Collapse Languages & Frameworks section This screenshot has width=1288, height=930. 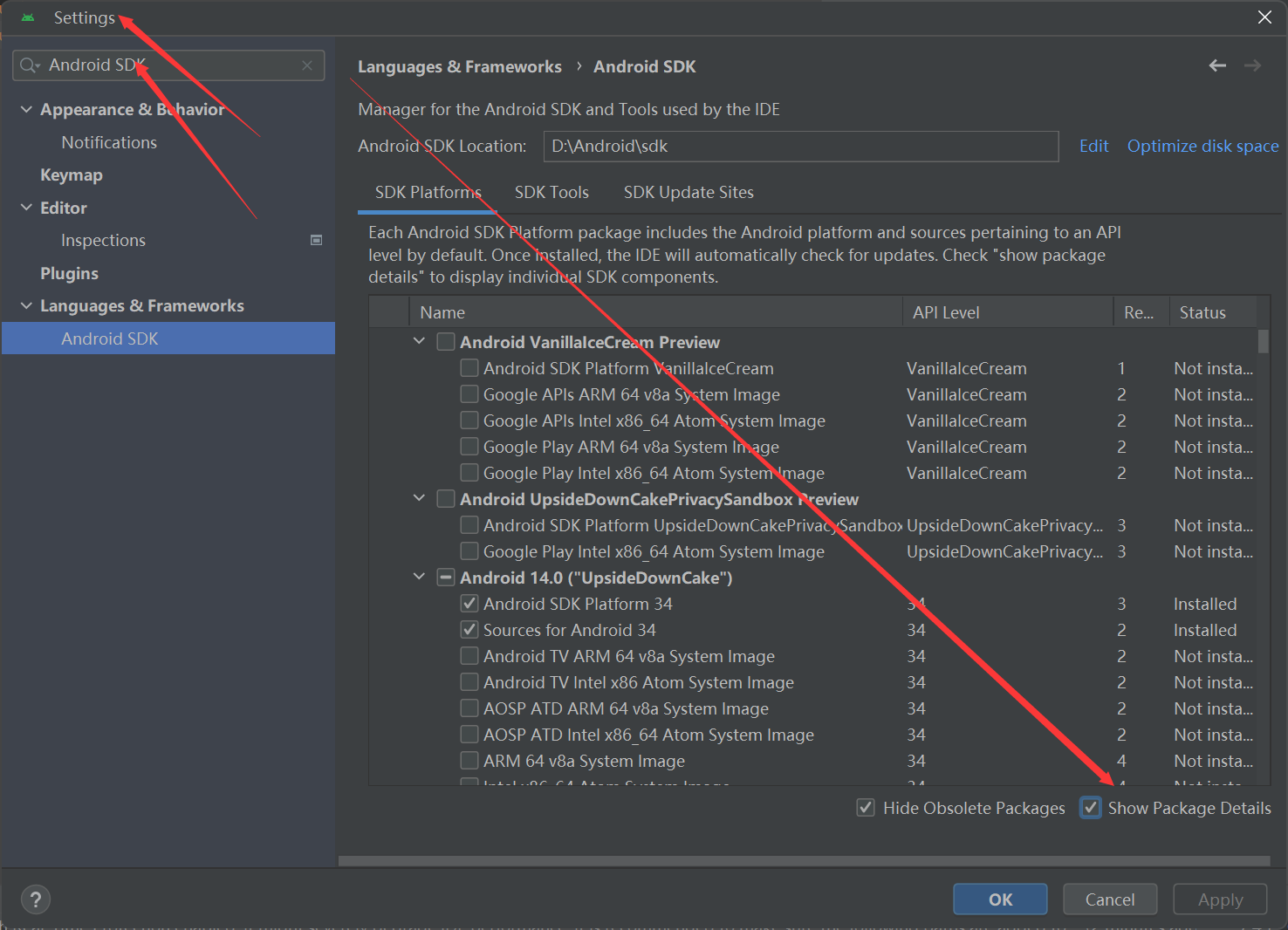click(x=26, y=305)
